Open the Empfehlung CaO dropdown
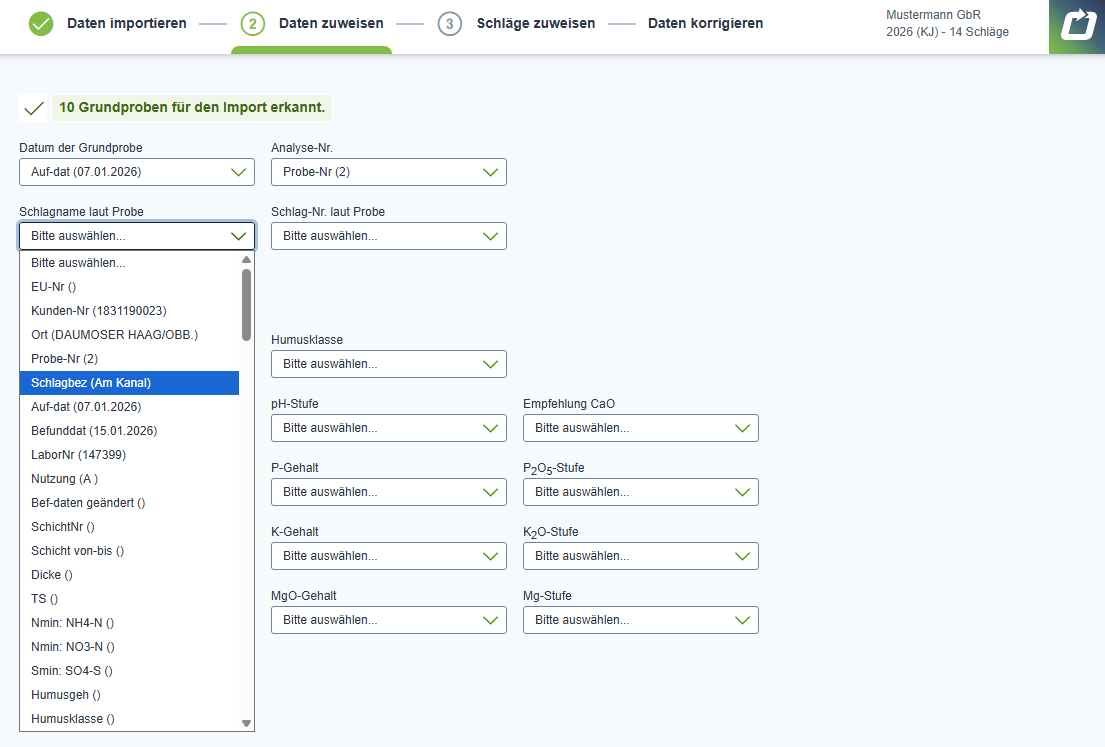The image size is (1105, 747). tap(640, 428)
